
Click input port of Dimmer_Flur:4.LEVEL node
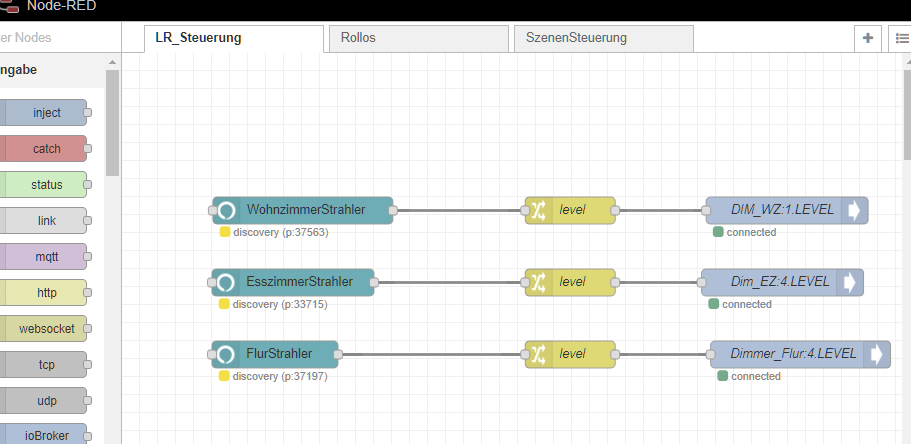[711, 355]
